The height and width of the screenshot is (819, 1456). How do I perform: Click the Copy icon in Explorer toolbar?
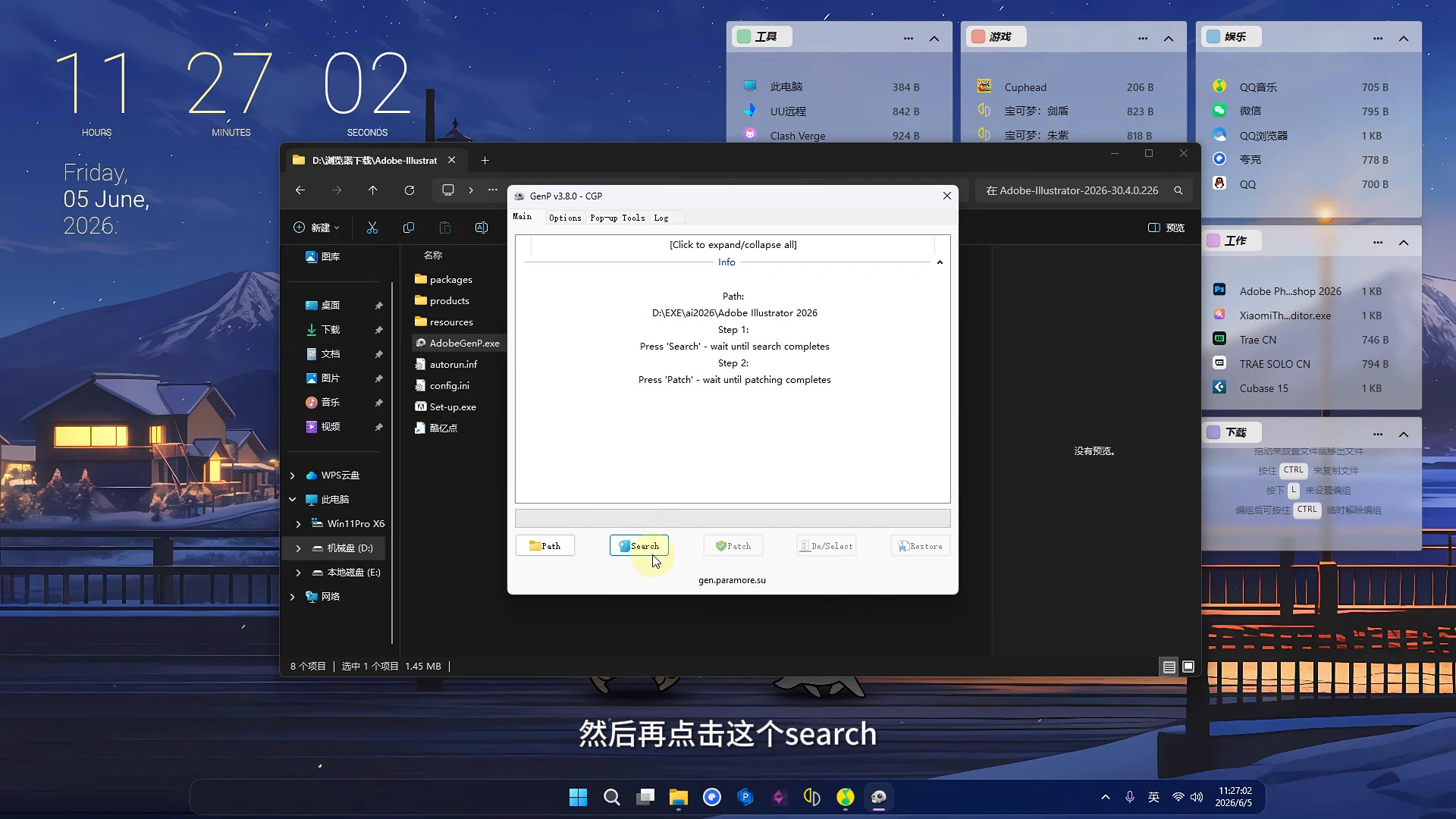click(409, 227)
